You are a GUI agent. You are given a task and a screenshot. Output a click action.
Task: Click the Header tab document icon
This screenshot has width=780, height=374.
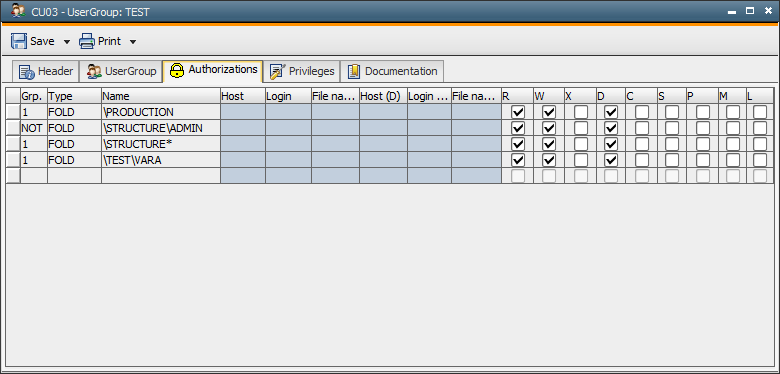pyautogui.click(x=26, y=72)
